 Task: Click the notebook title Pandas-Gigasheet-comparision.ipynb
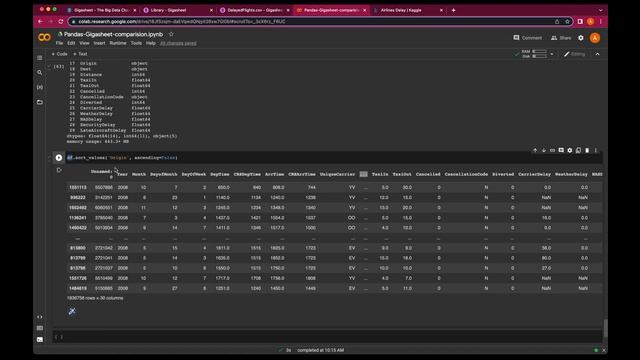pos(113,34)
